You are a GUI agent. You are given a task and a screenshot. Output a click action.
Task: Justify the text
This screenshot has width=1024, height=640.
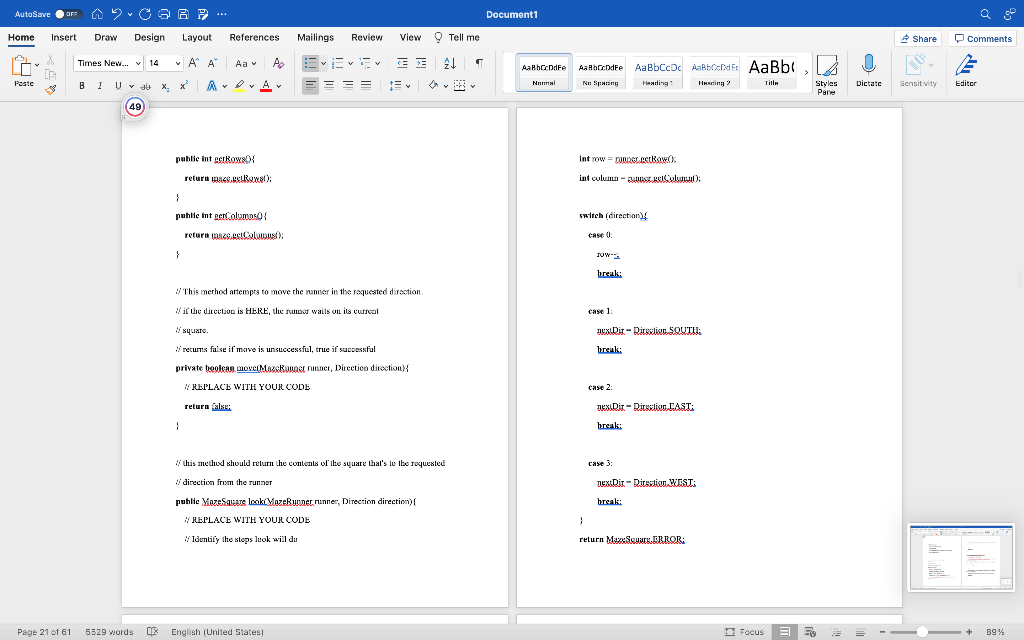[366, 86]
